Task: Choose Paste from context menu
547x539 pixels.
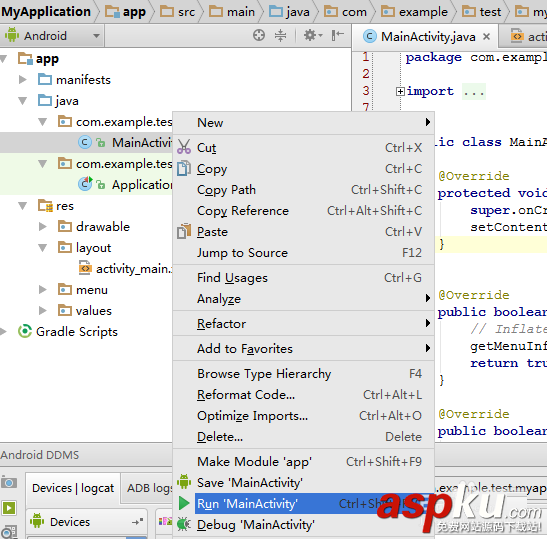Action: pyautogui.click(x=304, y=232)
